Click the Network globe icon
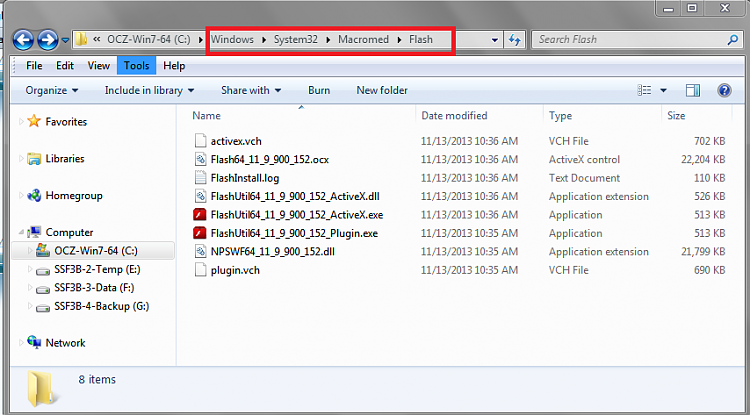Viewport: 750px width, 415px height. pyautogui.click(x=34, y=342)
